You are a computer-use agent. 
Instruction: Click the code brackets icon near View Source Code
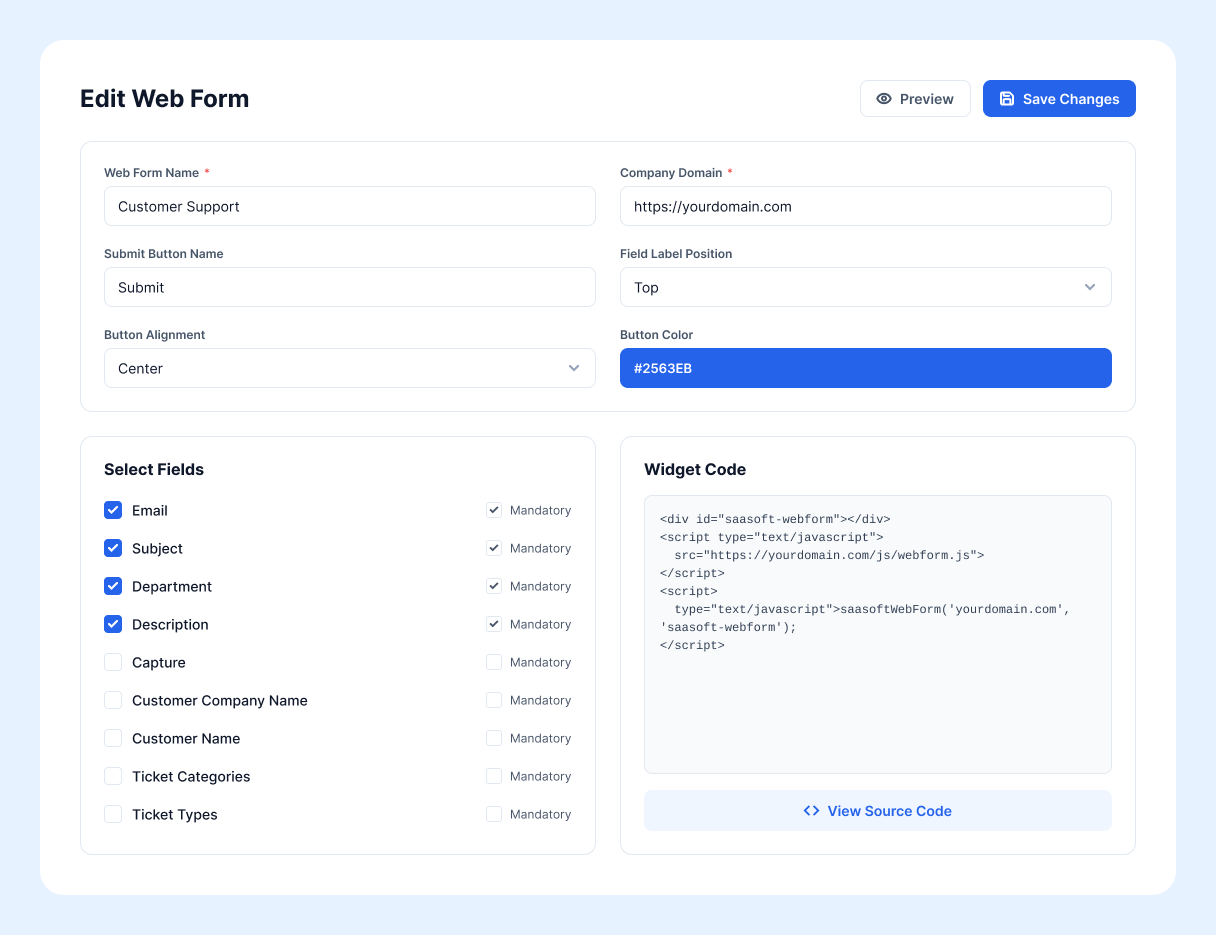[x=812, y=811]
